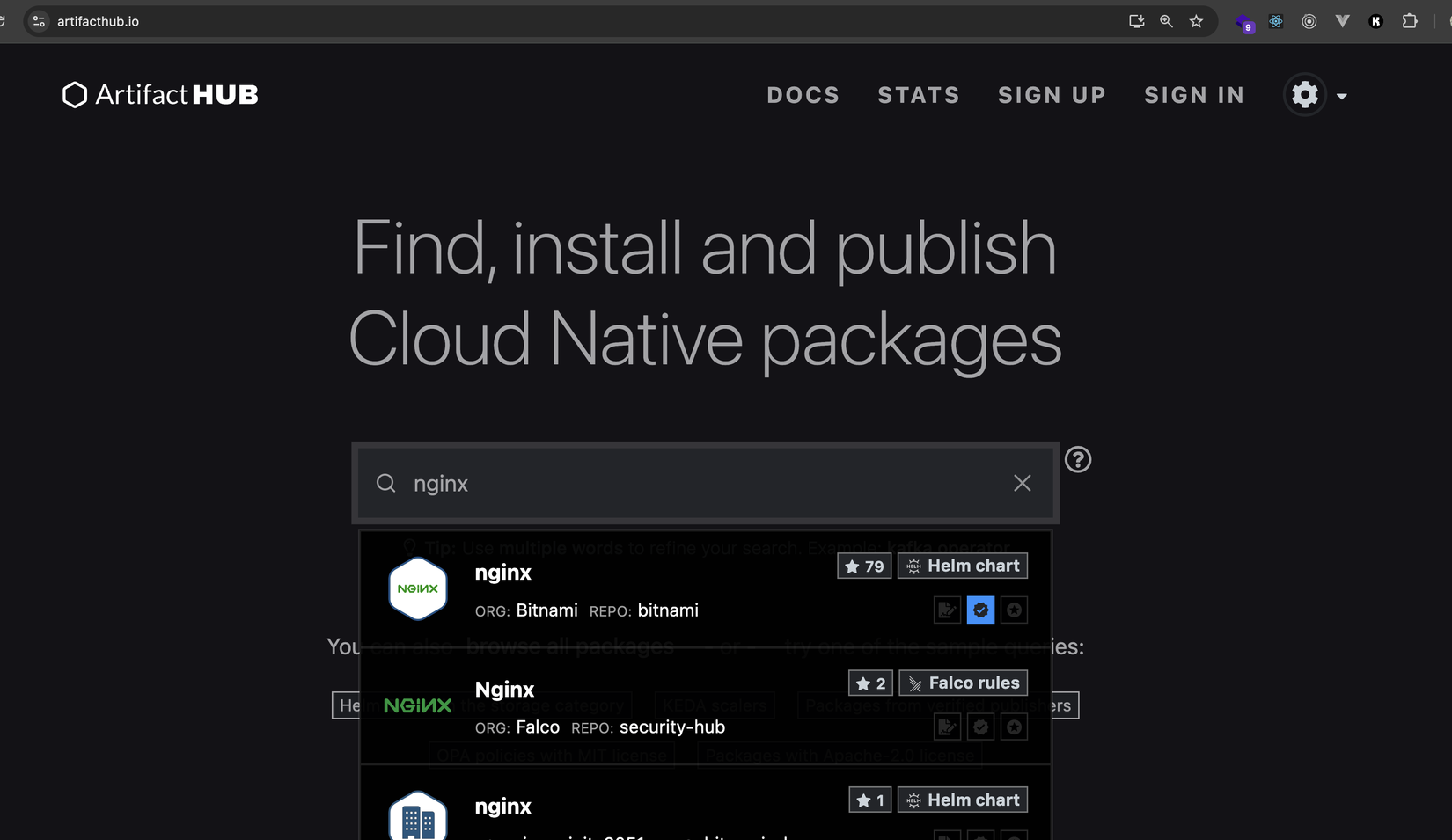Click the concentric circle extension icon
Viewport: 1452px width, 840px height.
1309,21
